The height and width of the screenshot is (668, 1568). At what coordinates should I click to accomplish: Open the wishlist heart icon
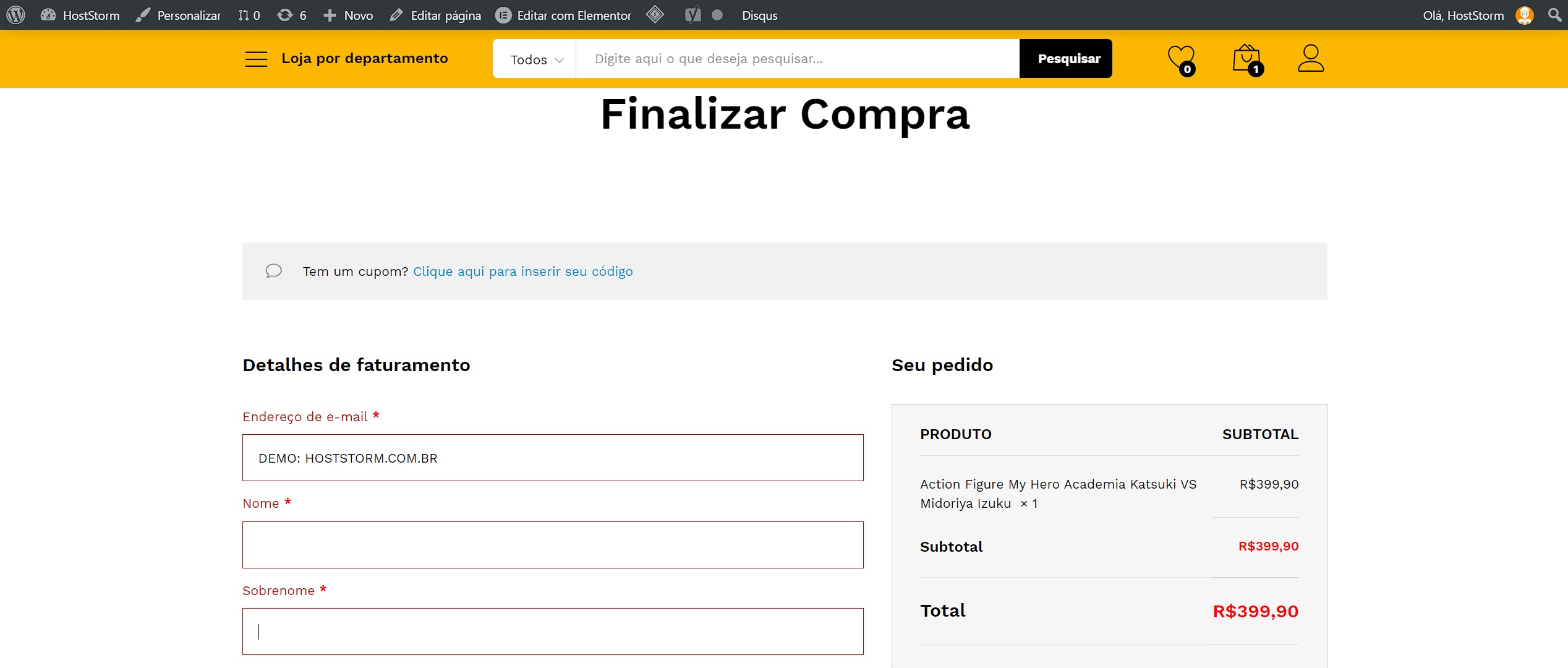[1181, 58]
